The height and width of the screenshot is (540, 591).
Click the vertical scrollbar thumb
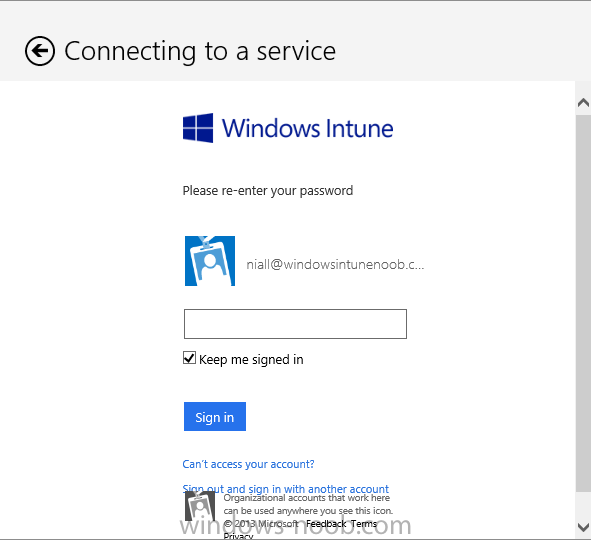(583, 303)
